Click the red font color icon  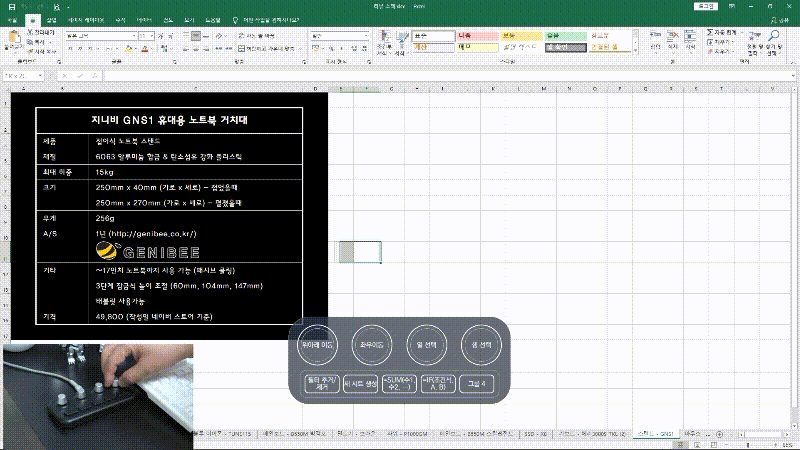(145, 49)
